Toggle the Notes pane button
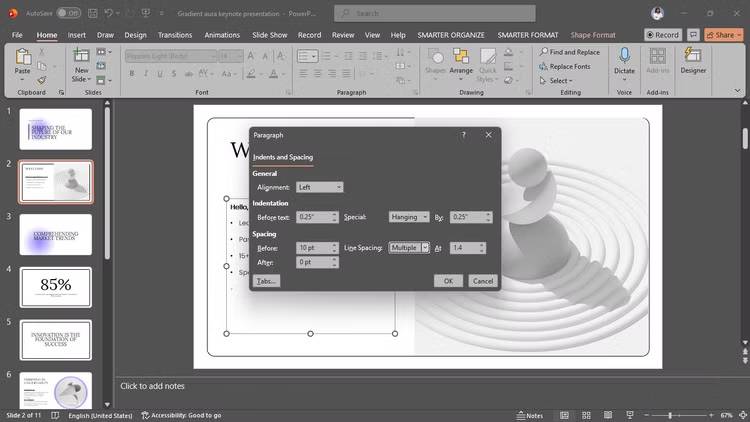Viewport: 750px width, 422px height. (x=529, y=415)
